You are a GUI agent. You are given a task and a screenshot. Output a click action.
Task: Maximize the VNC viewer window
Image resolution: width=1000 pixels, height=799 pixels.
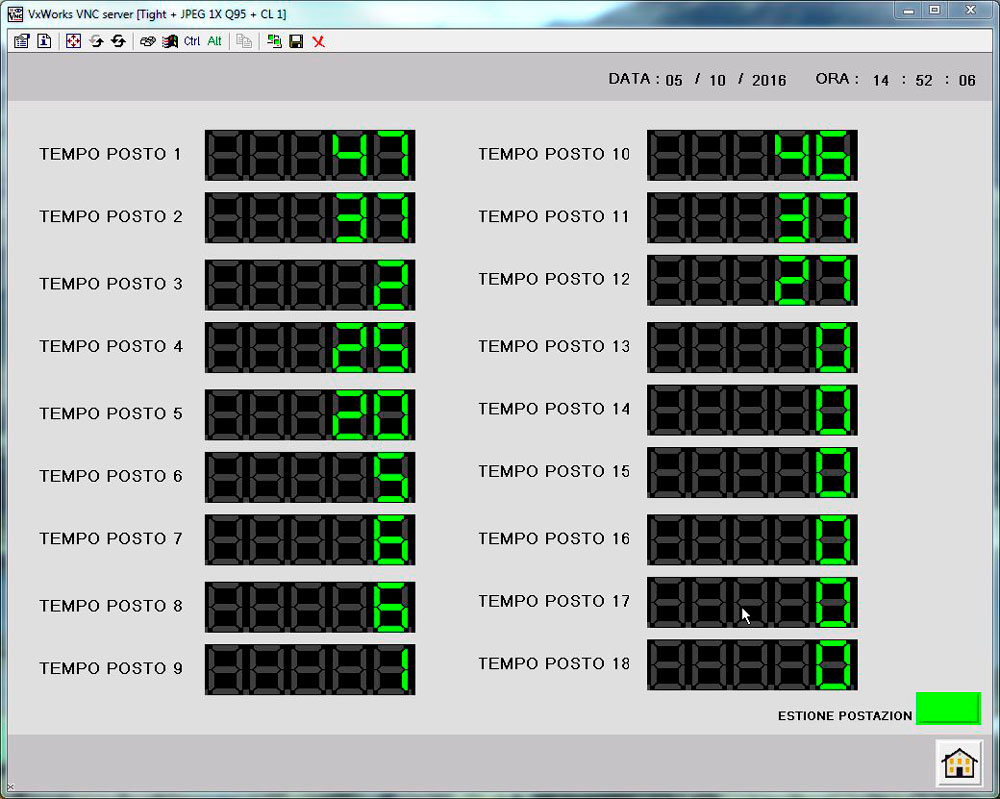point(935,10)
